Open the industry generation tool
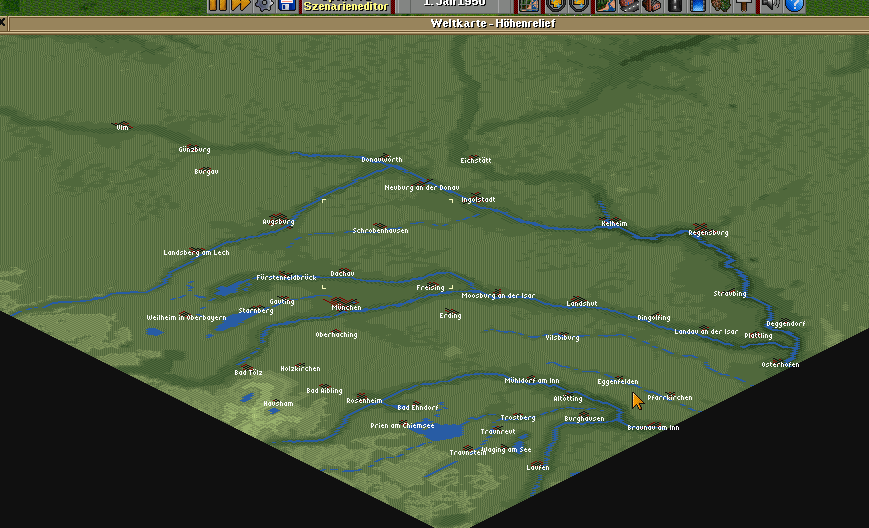Image resolution: width=869 pixels, height=528 pixels. [651, 5]
